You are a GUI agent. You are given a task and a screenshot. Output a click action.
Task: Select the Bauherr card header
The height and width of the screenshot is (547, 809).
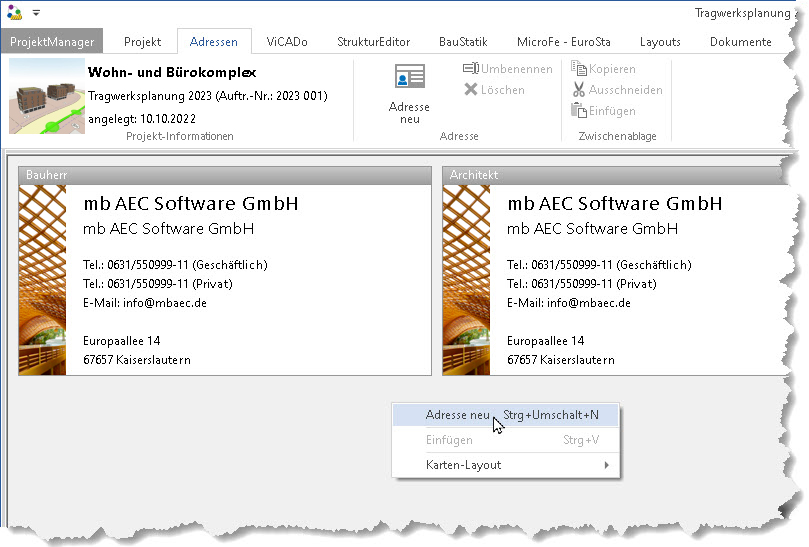coord(225,175)
